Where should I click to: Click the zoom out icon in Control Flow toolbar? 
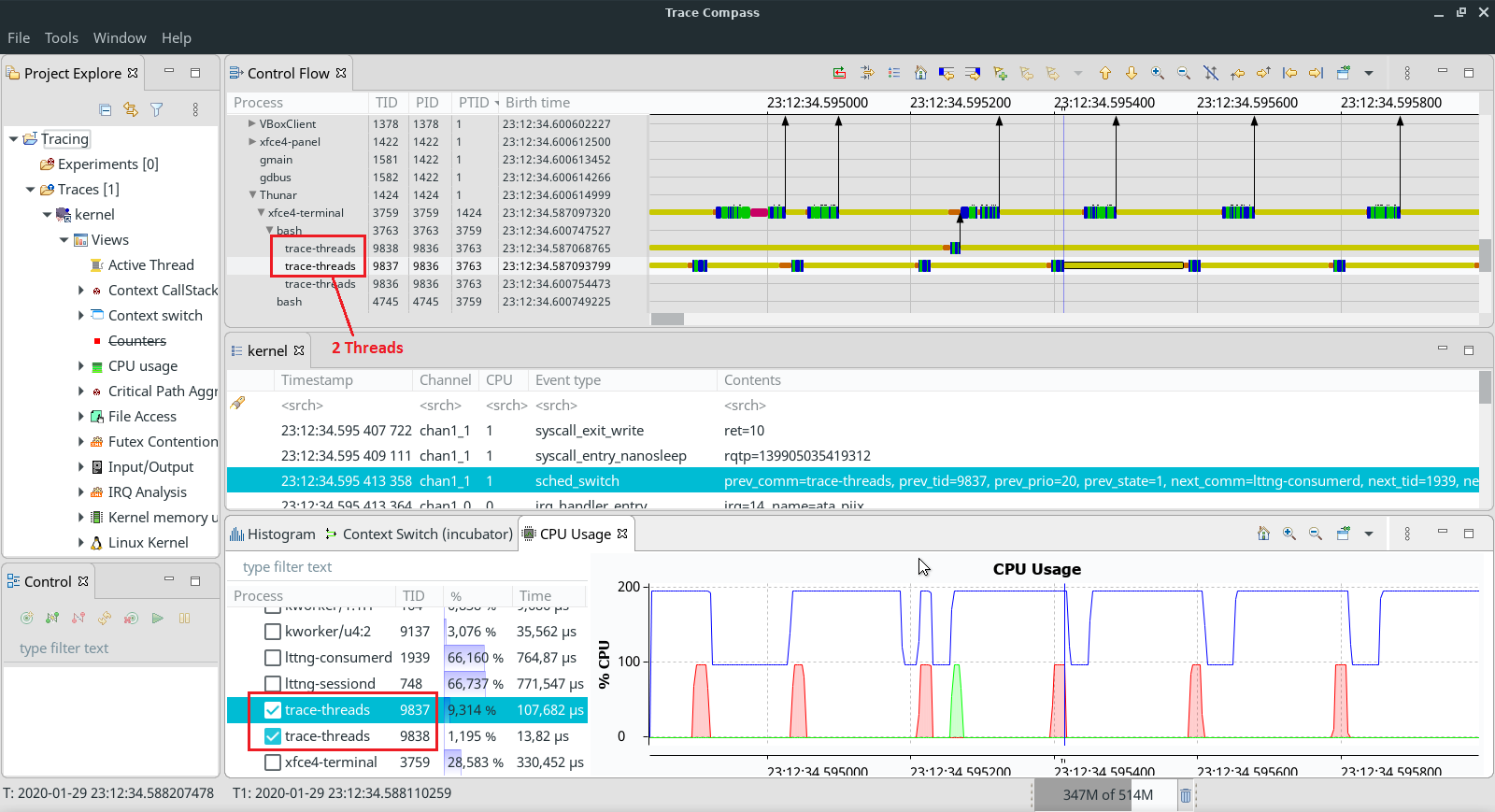coord(1184,73)
